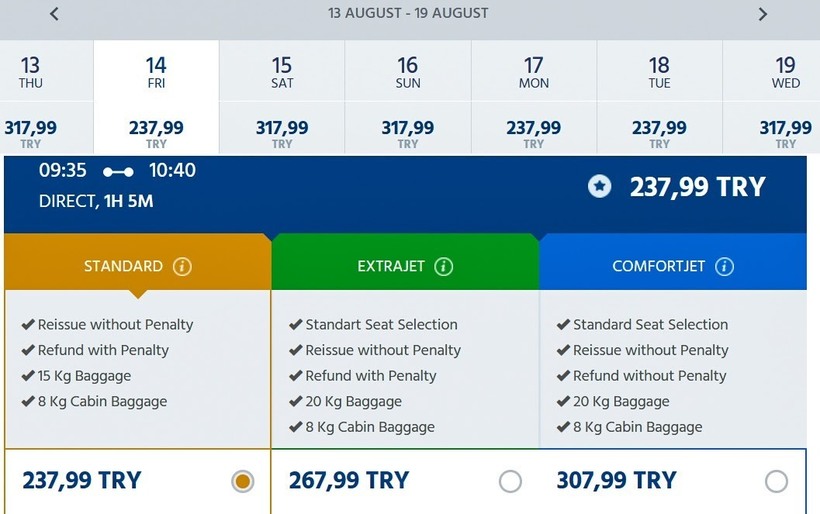820x514 pixels.
Task: Click the Friday 14 selected date tab
Action: coord(156,98)
